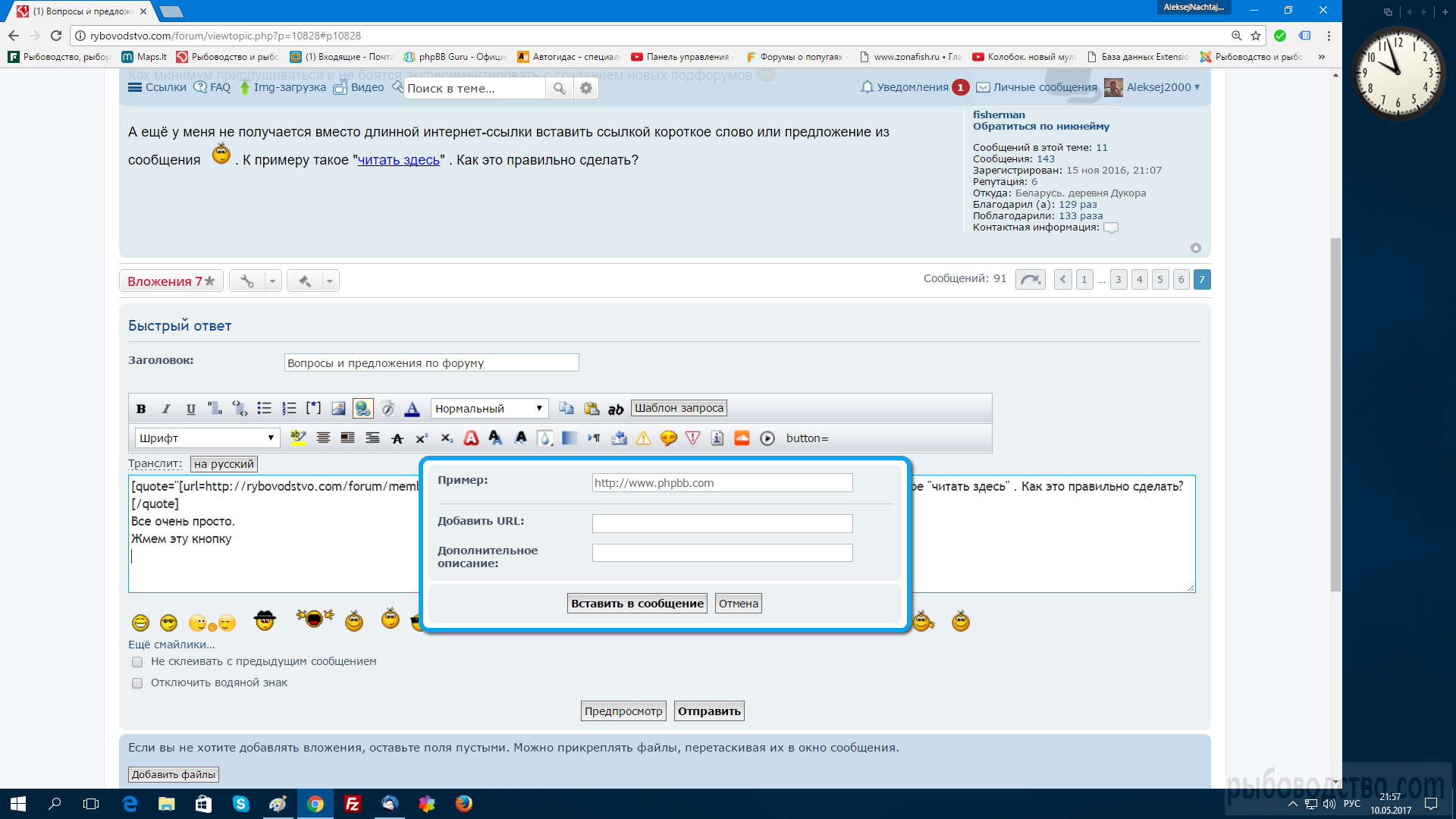The width and height of the screenshot is (1456, 819).
Task: Click the 'Добавить URL' input field
Action: coord(722,524)
